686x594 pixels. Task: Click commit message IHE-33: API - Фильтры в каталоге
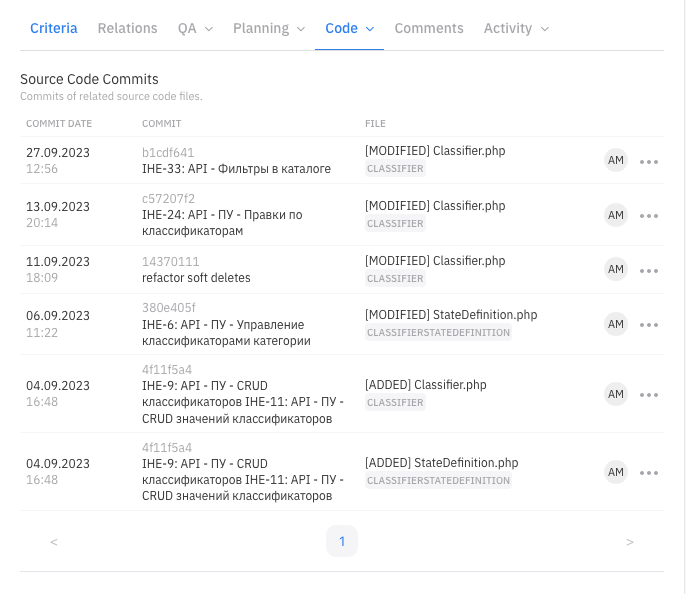point(236,169)
